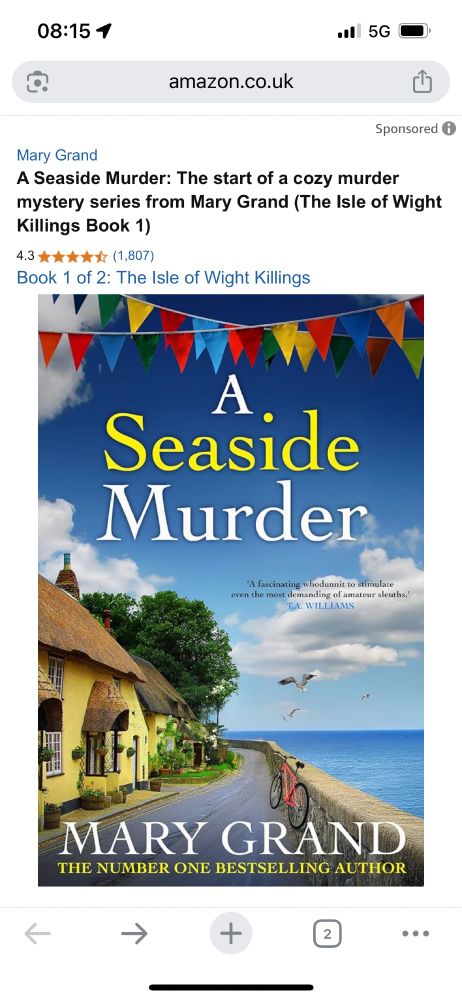View the 1,807 customer reviews

(133, 256)
